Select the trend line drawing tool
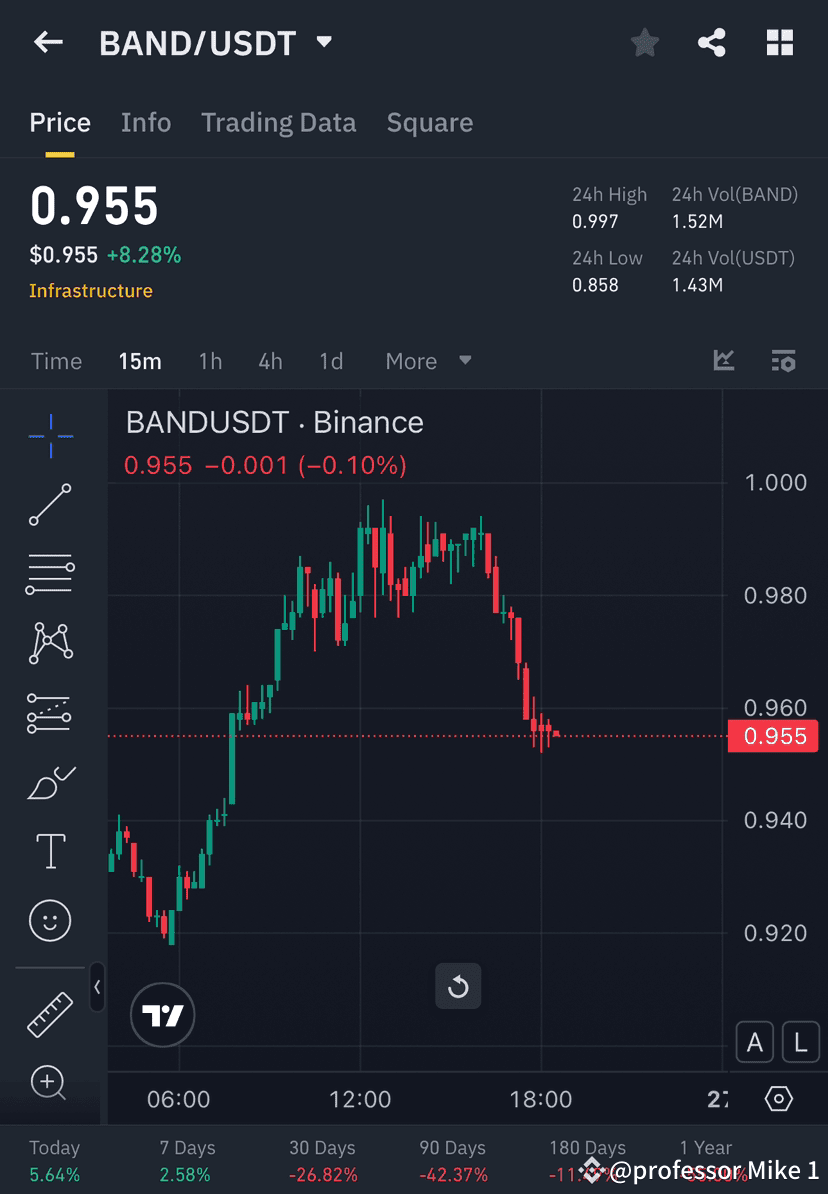Screen dimensions: 828x1194 point(47,505)
